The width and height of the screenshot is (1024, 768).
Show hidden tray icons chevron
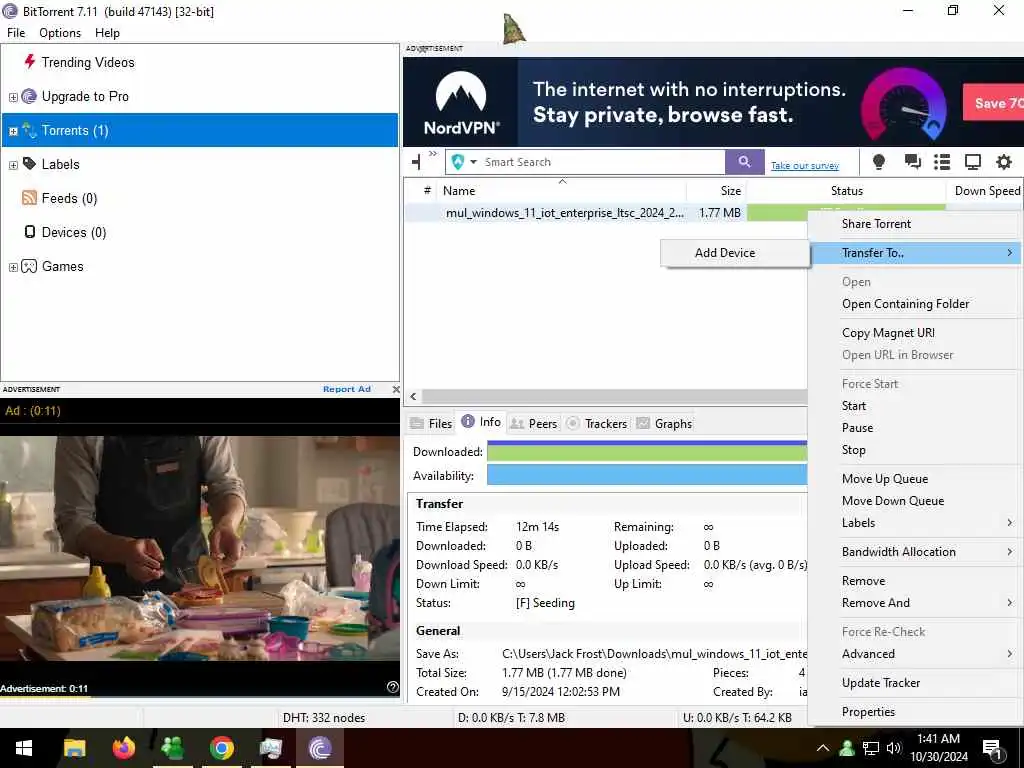pyautogui.click(x=823, y=748)
